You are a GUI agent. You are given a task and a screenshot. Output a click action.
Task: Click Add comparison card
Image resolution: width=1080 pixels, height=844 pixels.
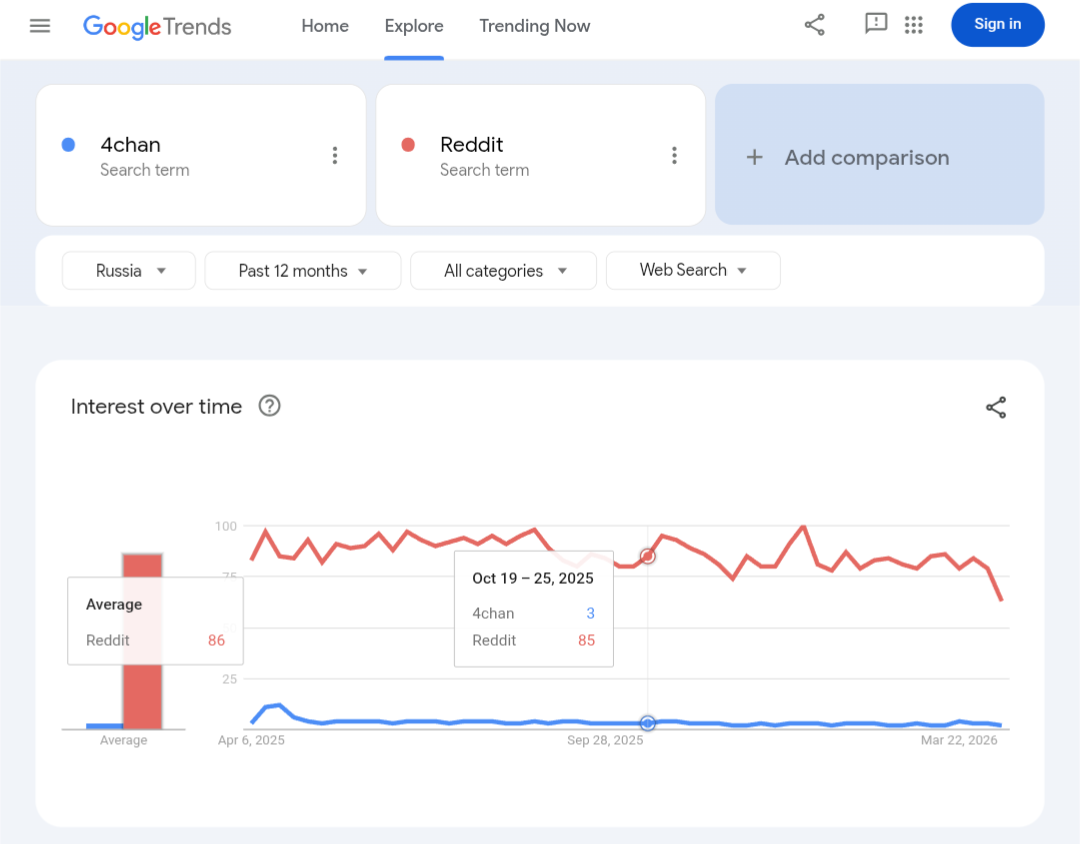pyautogui.click(x=880, y=155)
